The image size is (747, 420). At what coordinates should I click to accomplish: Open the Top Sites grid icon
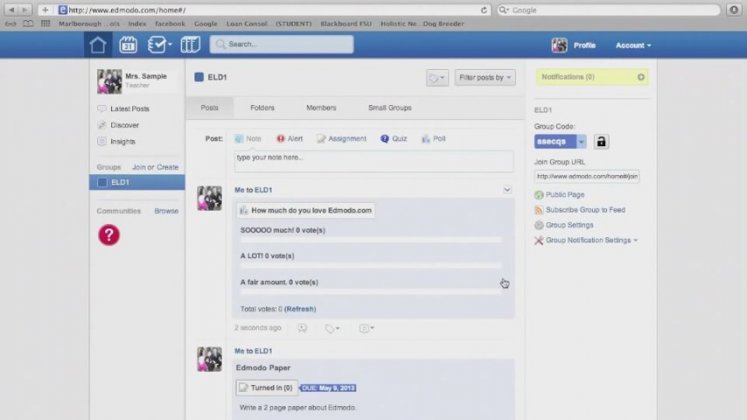45,23
